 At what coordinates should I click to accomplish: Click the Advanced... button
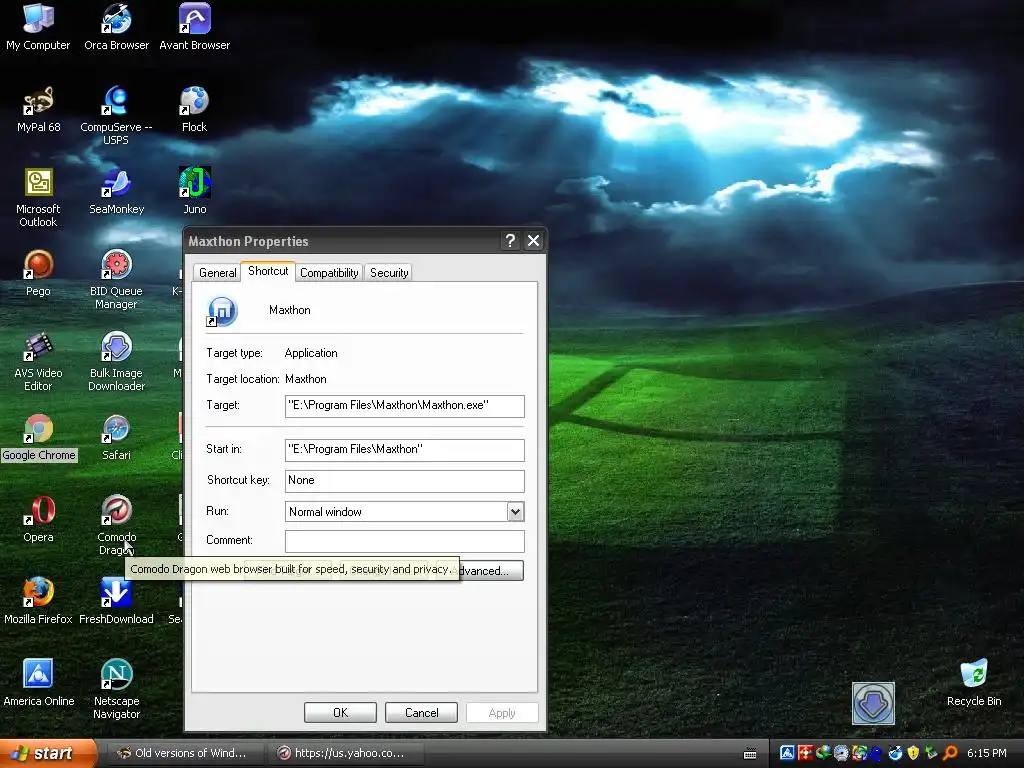(x=490, y=571)
